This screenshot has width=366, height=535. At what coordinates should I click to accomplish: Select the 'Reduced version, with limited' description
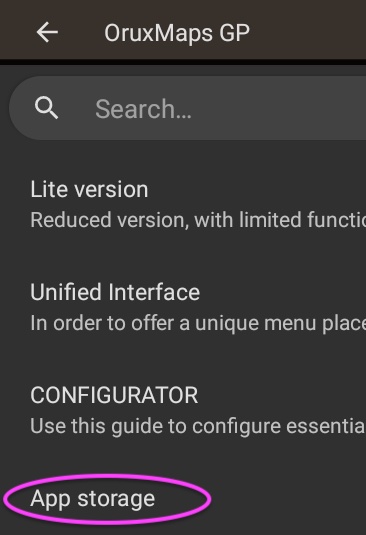(x=198, y=220)
